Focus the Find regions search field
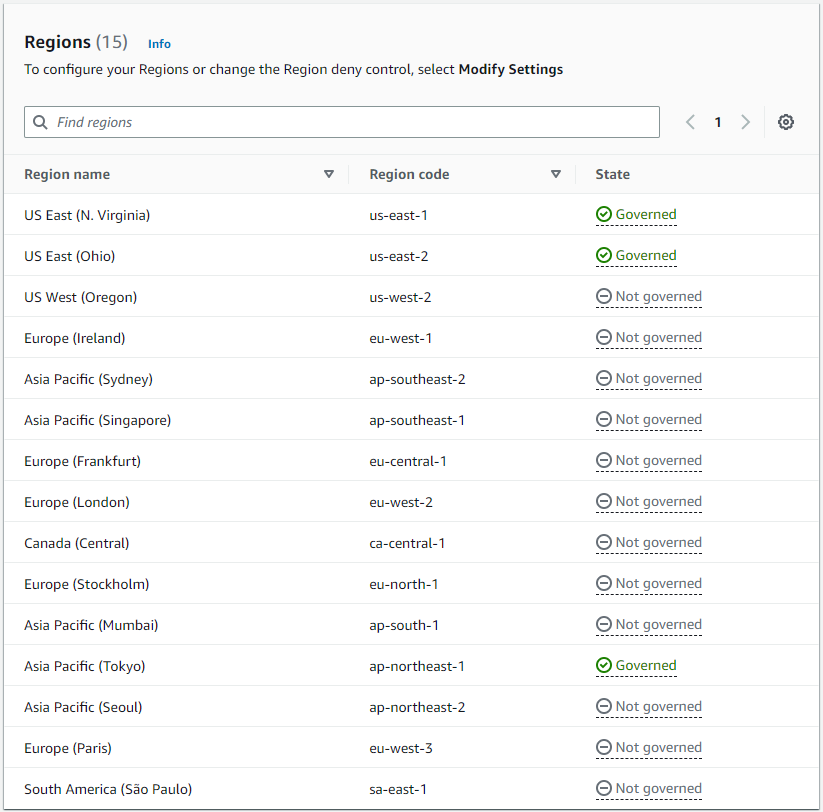Image resolution: width=823 pixels, height=812 pixels. tap(350, 122)
